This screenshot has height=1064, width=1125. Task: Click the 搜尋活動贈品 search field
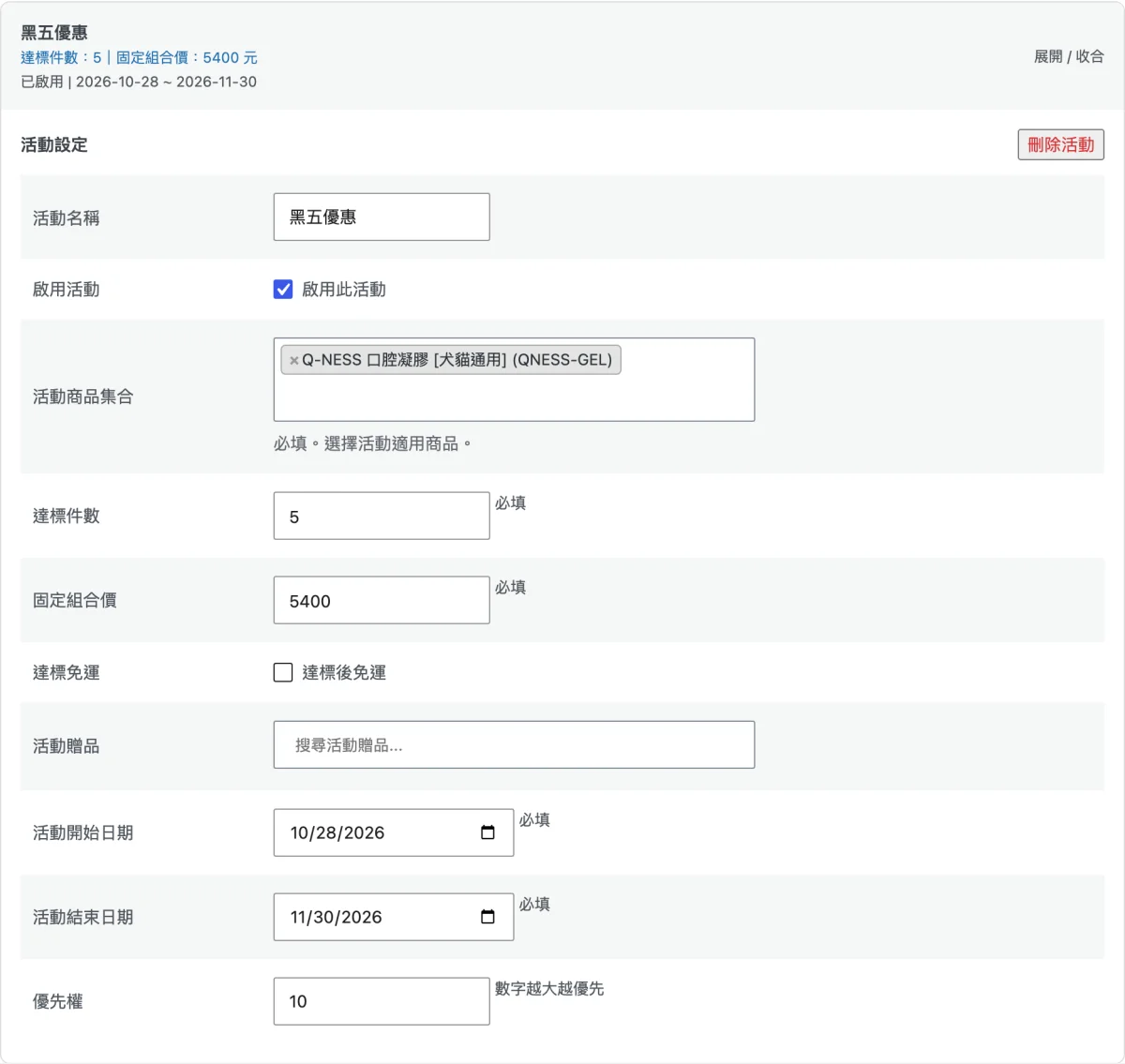[514, 744]
